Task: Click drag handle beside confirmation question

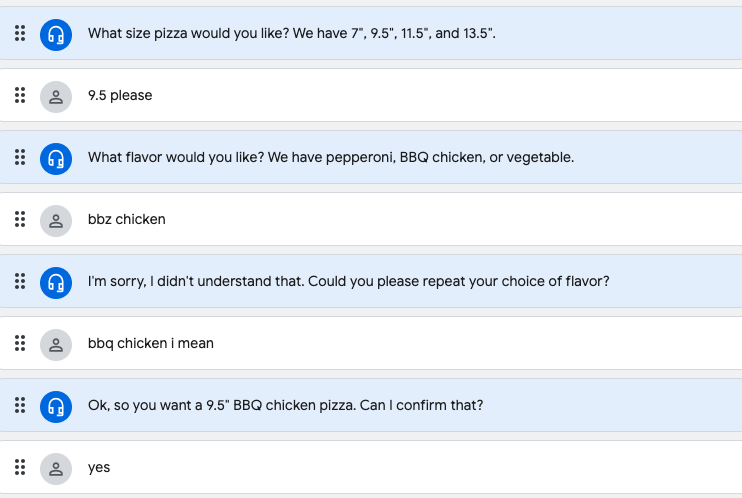Action: (20, 406)
